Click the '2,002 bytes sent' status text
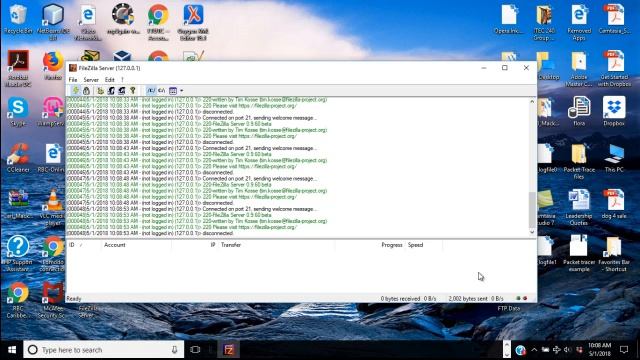The width and height of the screenshot is (640, 360). coord(468,299)
